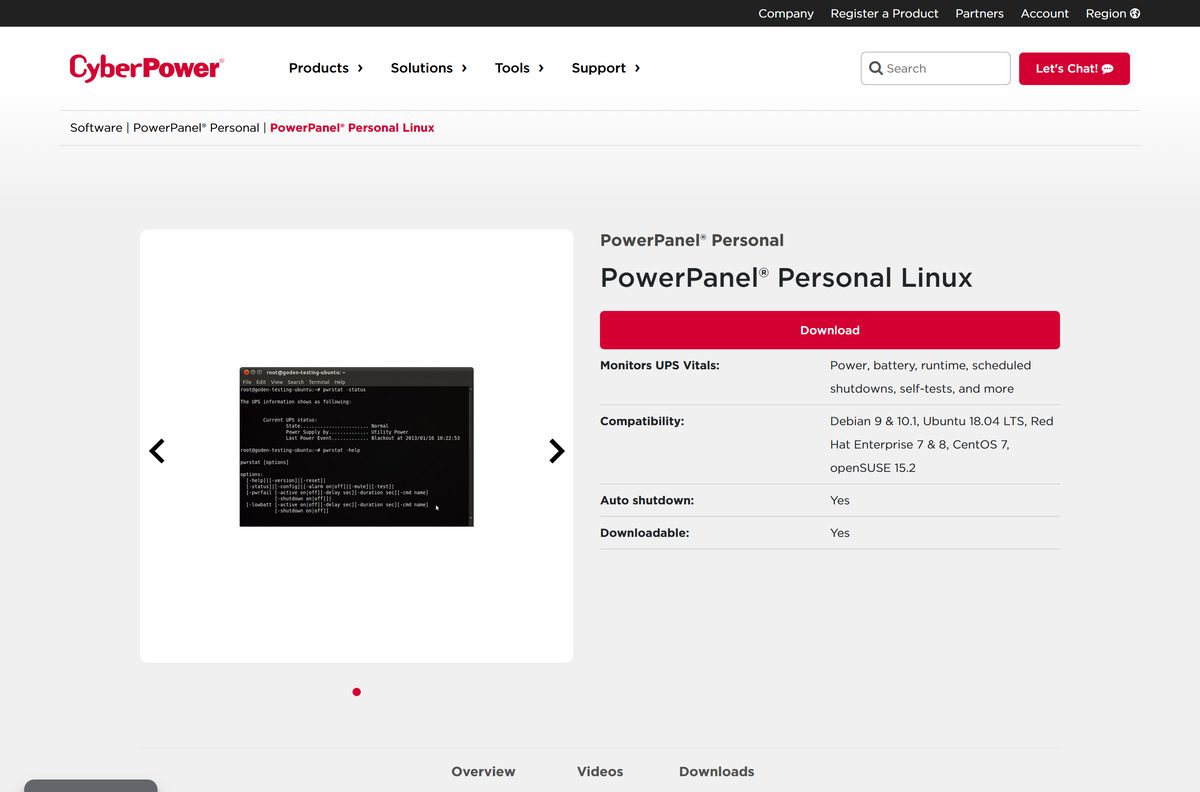
Task: Click the Auto shutdown label
Action: click(647, 500)
